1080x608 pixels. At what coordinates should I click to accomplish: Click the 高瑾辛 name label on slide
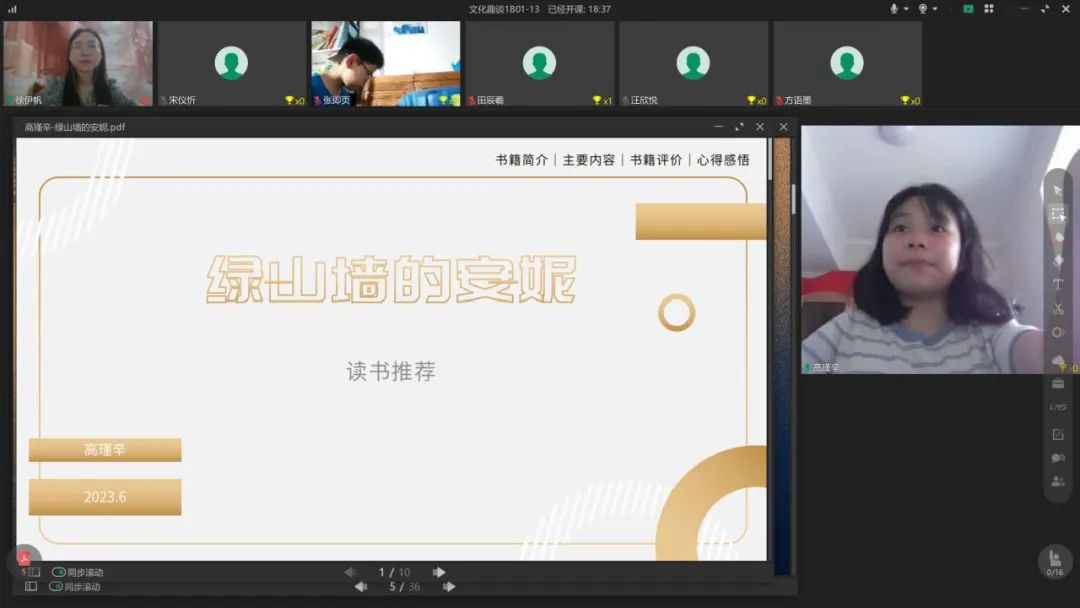[105, 450]
